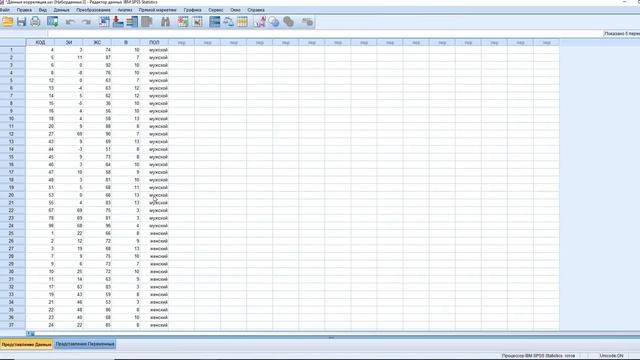Open the Анализ menu
Image resolution: width=640 pixels, height=360 pixels.
tap(124, 10)
